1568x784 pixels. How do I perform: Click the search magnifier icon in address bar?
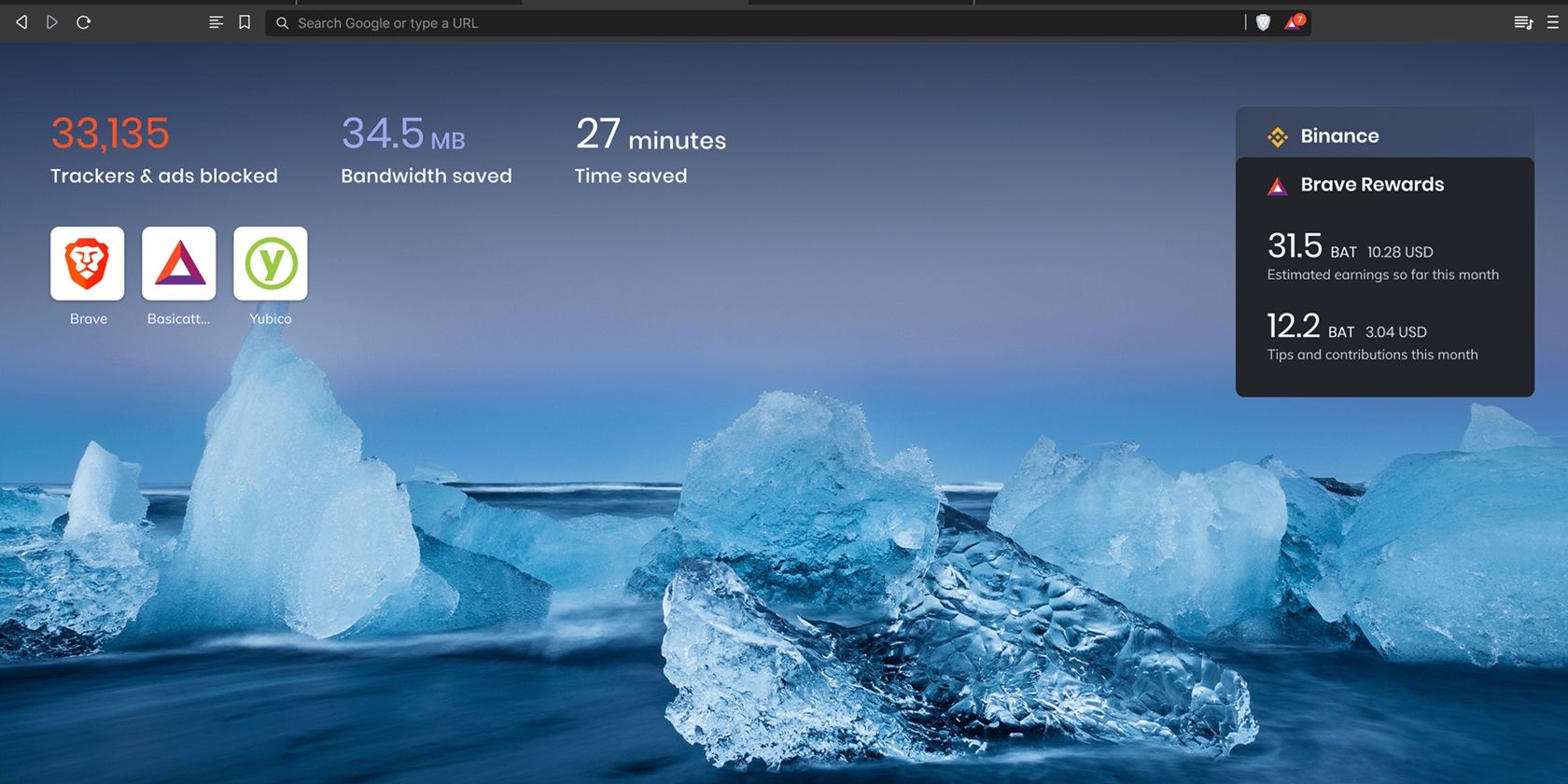(282, 22)
